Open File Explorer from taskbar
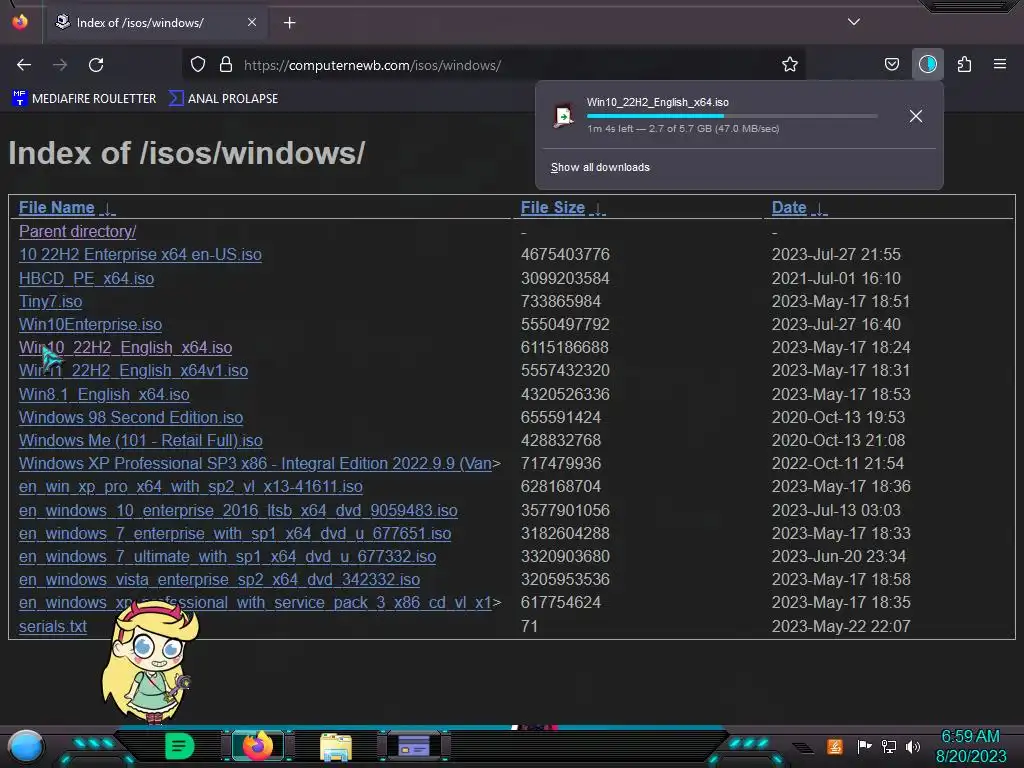Screen dimensions: 1024x768 (336, 748)
